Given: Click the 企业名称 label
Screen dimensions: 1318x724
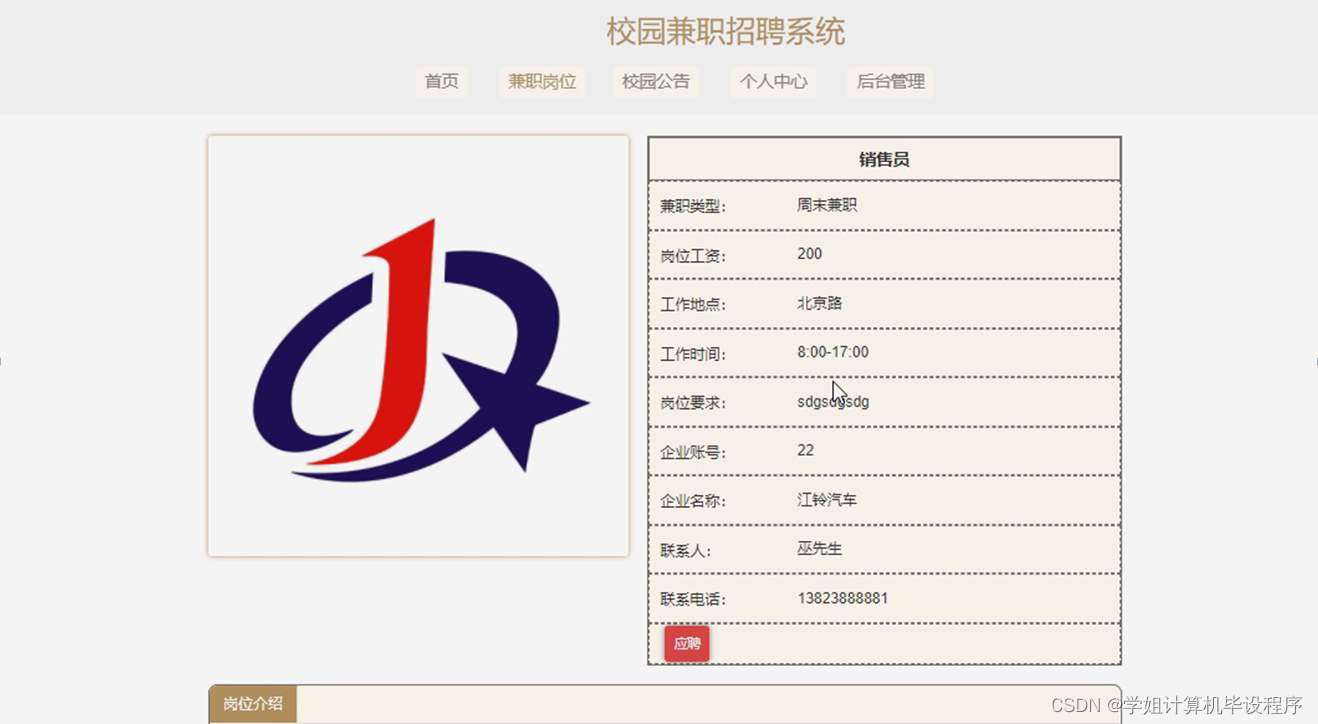Looking at the screenshot, I should click(x=692, y=501).
